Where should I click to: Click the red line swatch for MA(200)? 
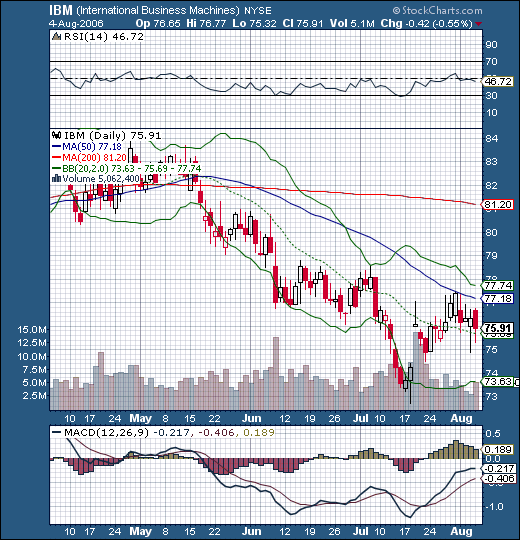click(56, 157)
